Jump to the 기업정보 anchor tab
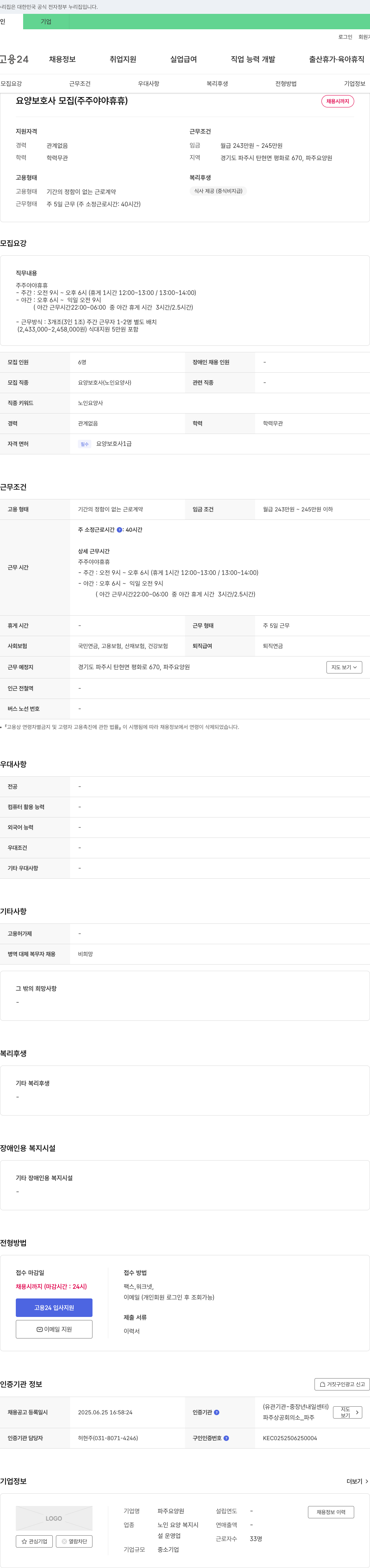 pyautogui.click(x=355, y=84)
